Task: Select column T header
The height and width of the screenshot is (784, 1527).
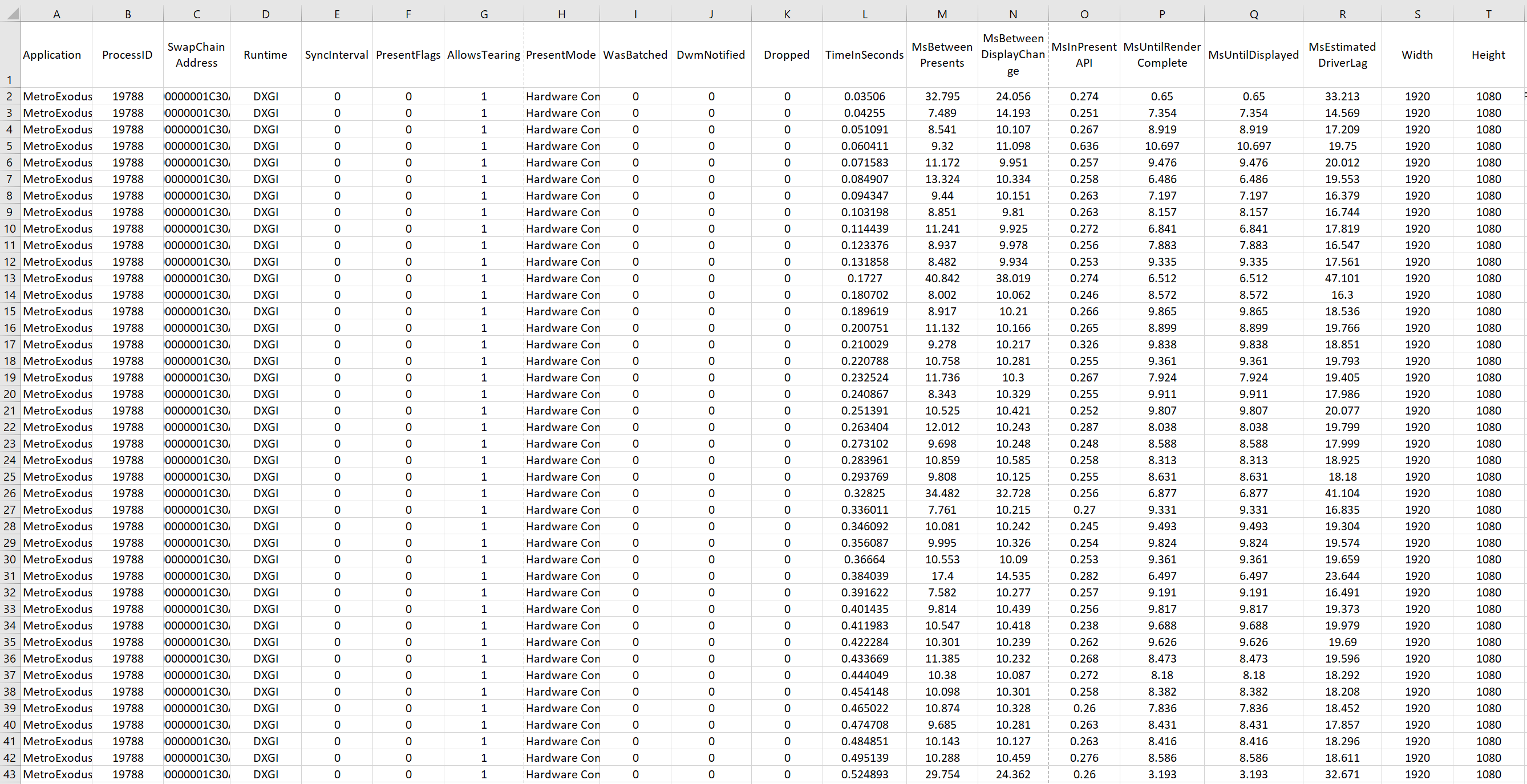Action: 1488,14
